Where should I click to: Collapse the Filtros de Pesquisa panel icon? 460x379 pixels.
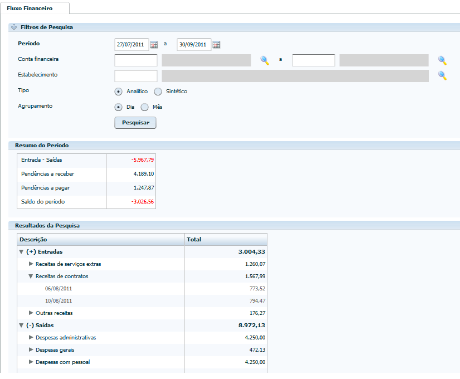click(14, 27)
